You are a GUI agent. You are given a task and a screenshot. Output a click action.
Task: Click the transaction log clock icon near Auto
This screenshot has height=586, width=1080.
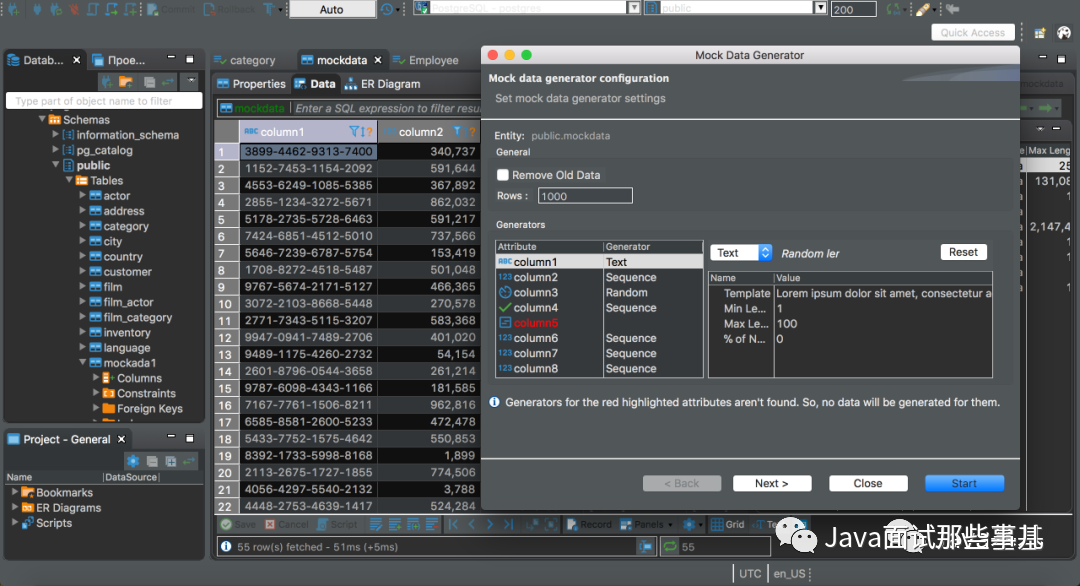tap(387, 10)
